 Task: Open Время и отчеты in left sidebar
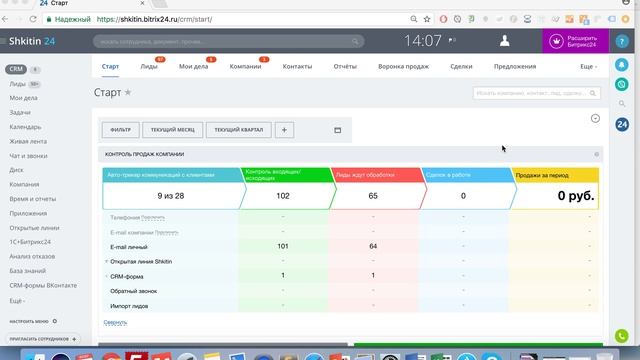point(33,199)
